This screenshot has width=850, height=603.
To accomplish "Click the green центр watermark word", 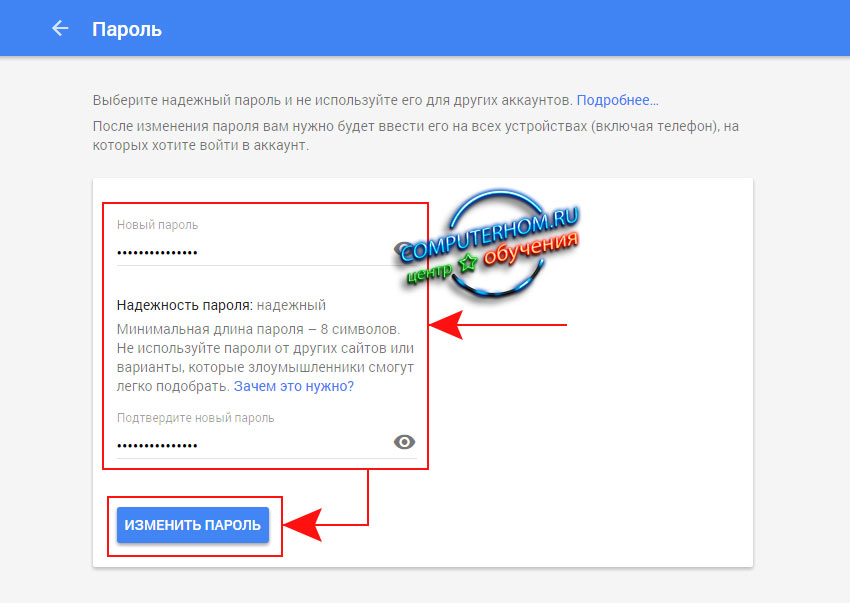I will [x=429, y=273].
